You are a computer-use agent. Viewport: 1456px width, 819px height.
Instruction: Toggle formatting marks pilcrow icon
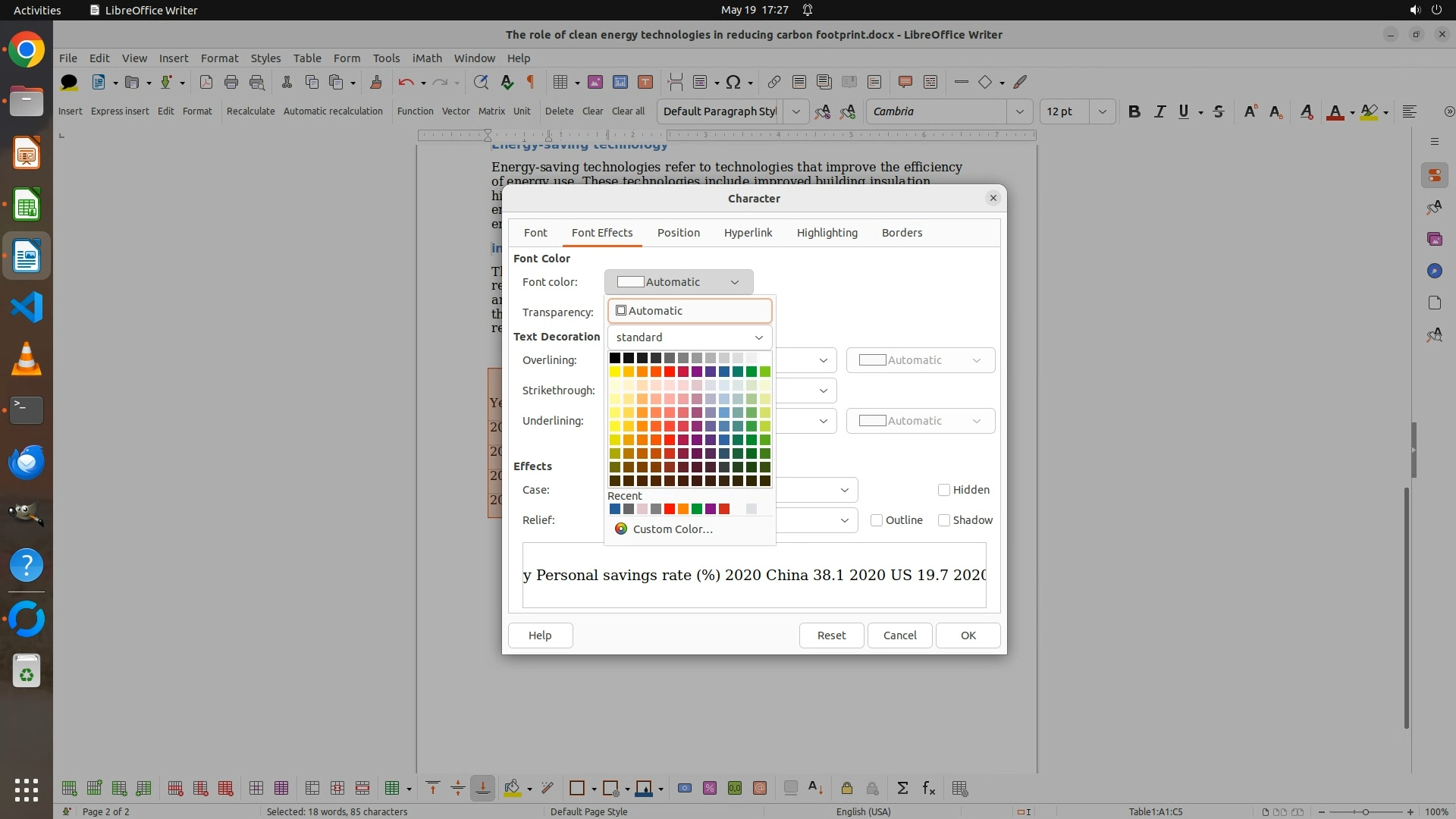pos(531,82)
